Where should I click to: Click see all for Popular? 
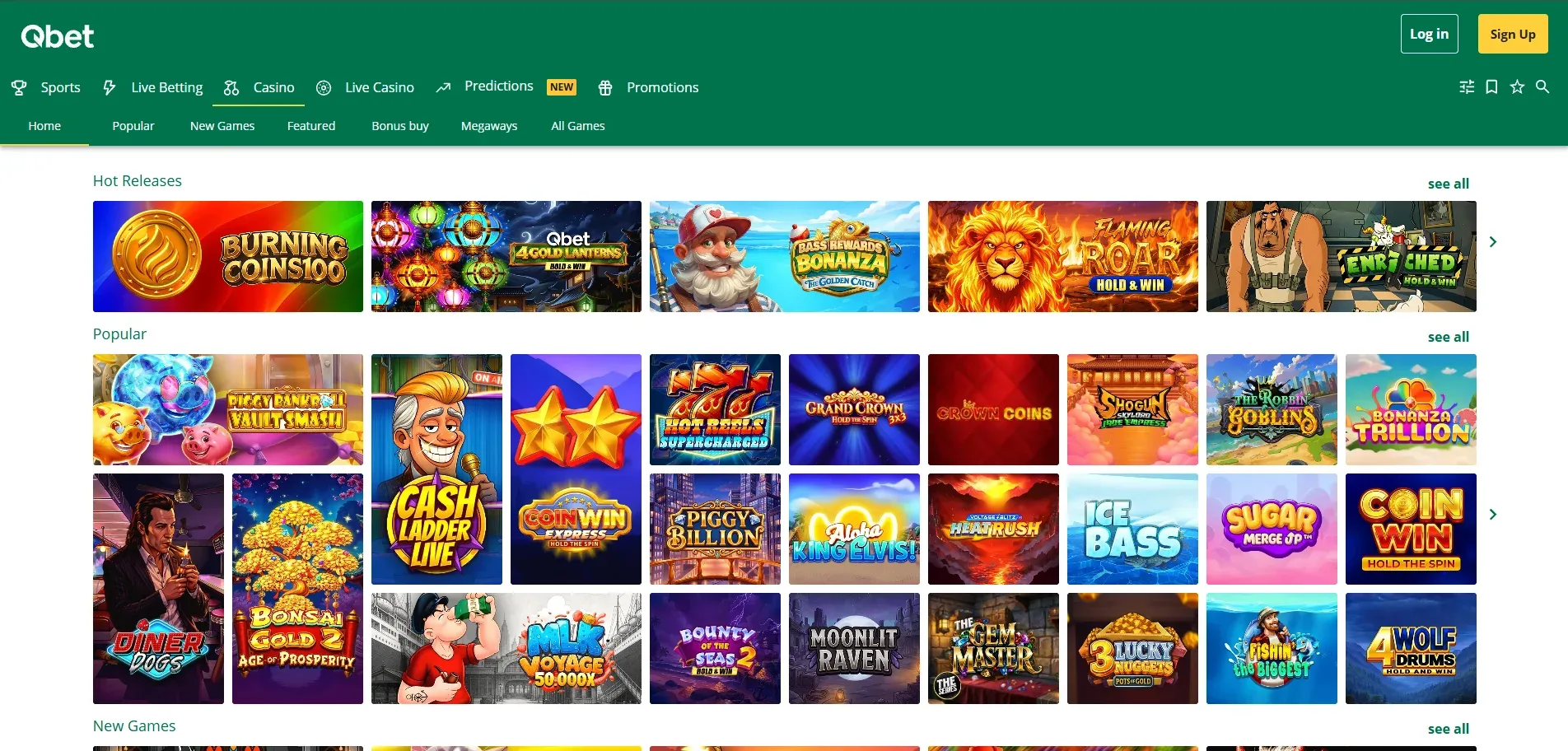pyautogui.click(x=1449, y=337)
